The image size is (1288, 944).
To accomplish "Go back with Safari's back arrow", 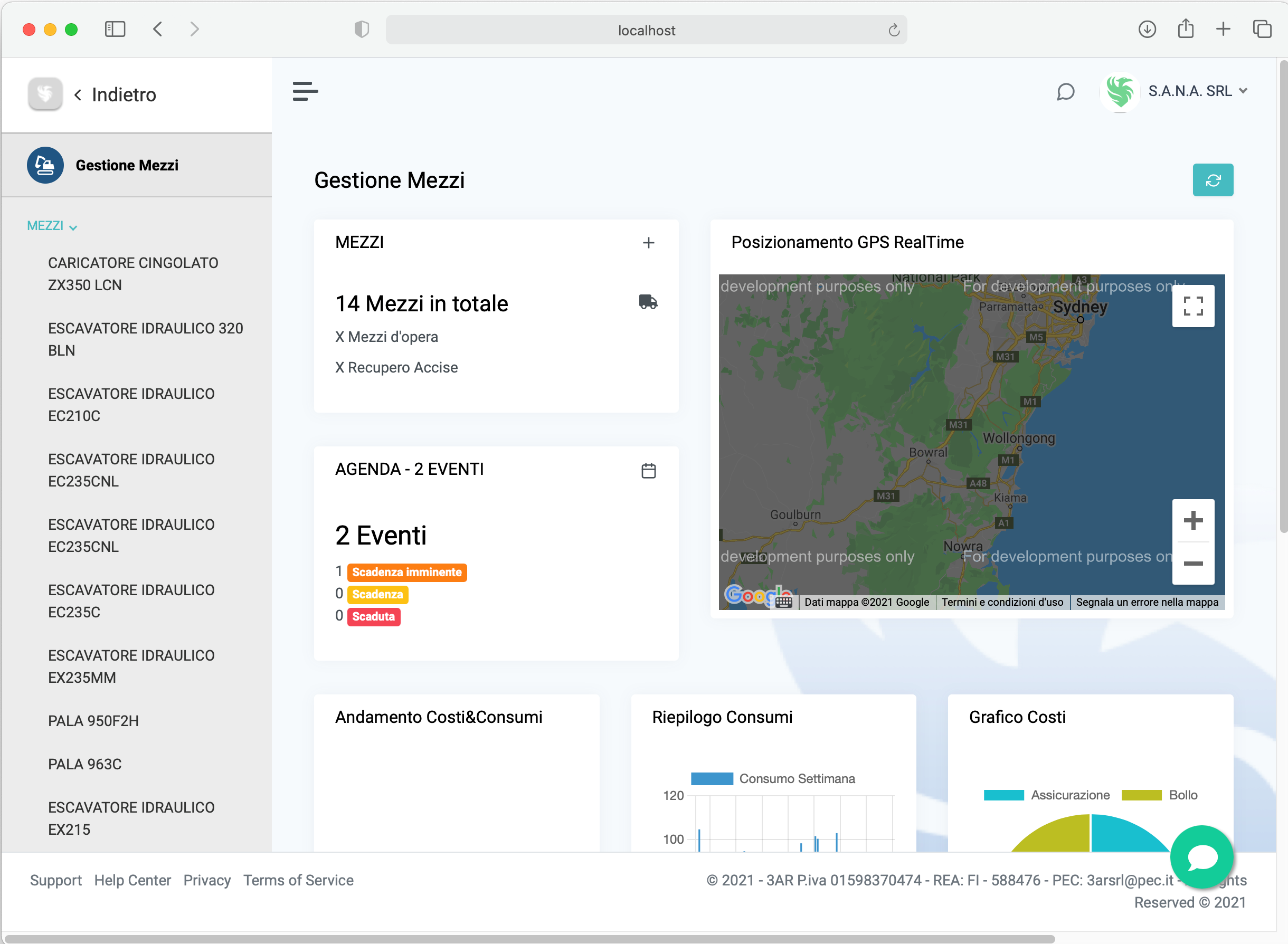I will click(x=158, y=29).
